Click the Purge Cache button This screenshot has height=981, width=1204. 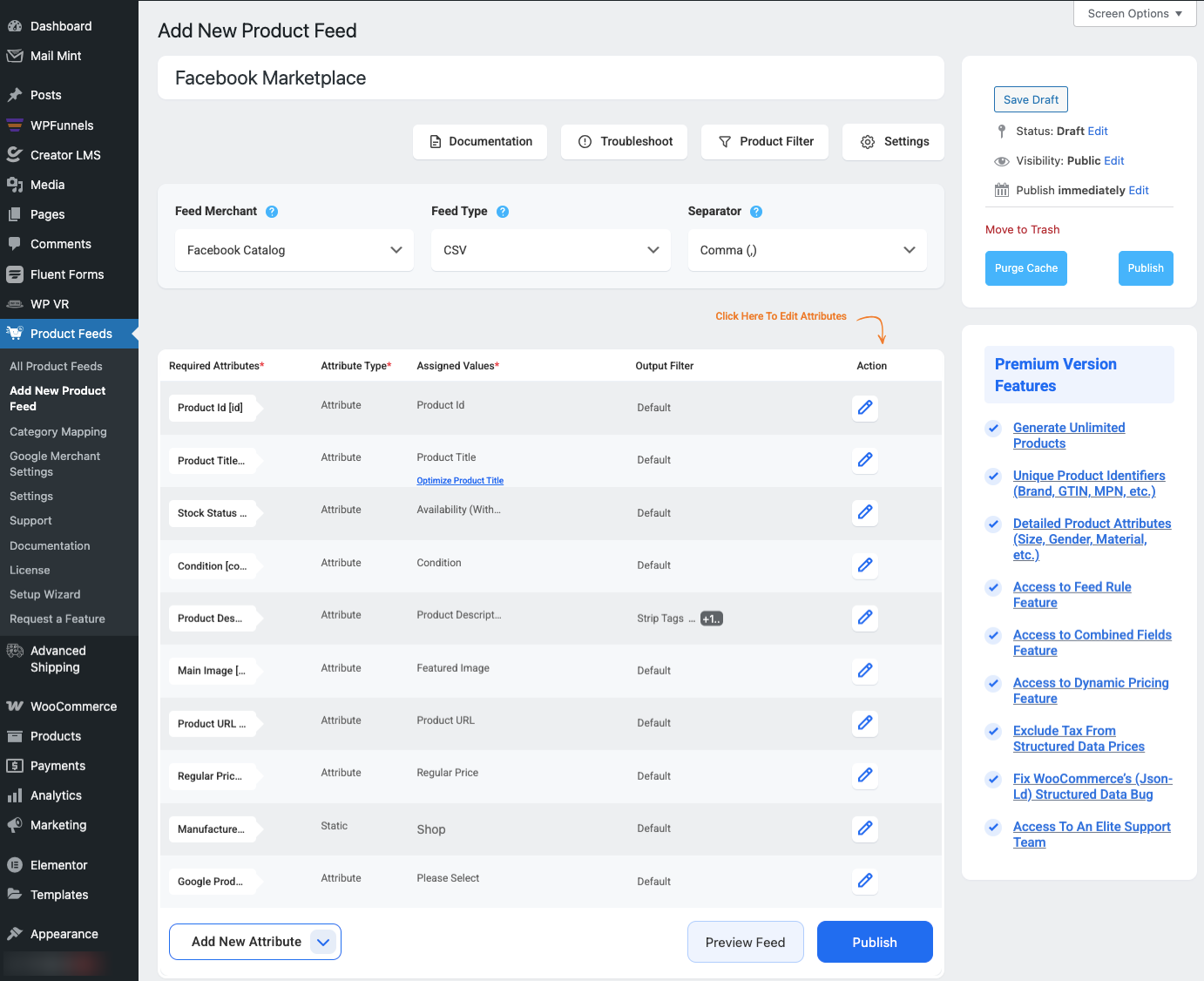coord(1025,267)
